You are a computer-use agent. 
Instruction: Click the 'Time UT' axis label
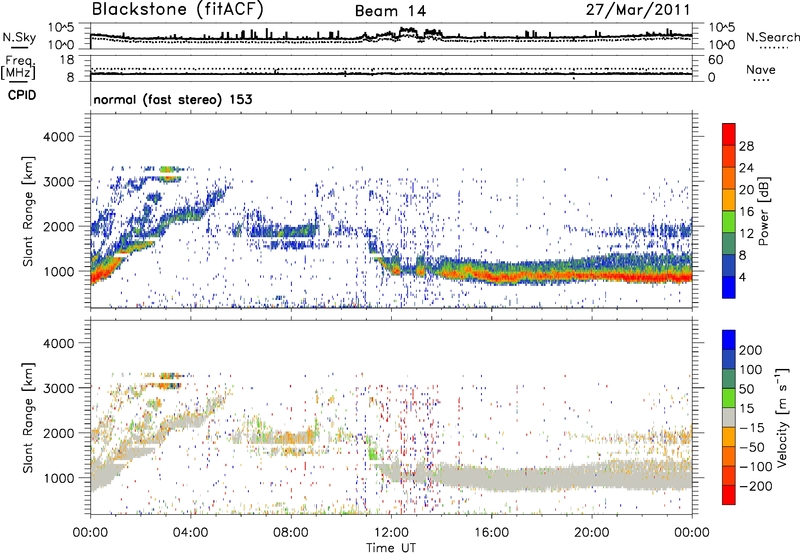(391, 548)
